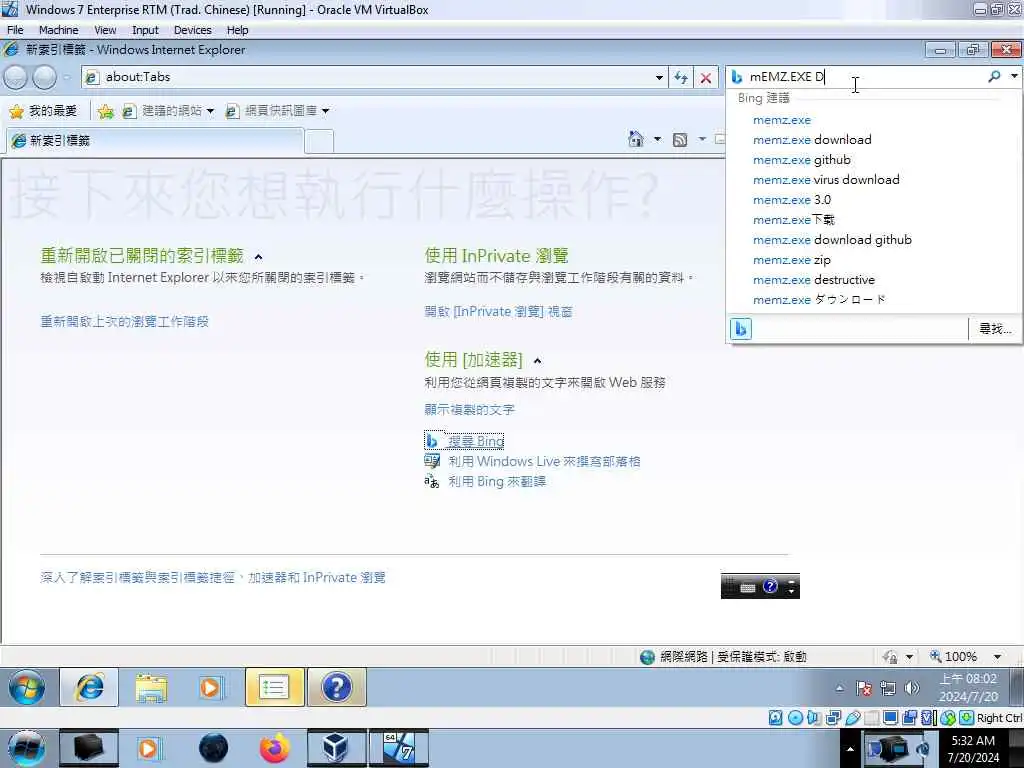Open the VirtualBox Machine menu
1024x768 pixels.
coord(58,30)
